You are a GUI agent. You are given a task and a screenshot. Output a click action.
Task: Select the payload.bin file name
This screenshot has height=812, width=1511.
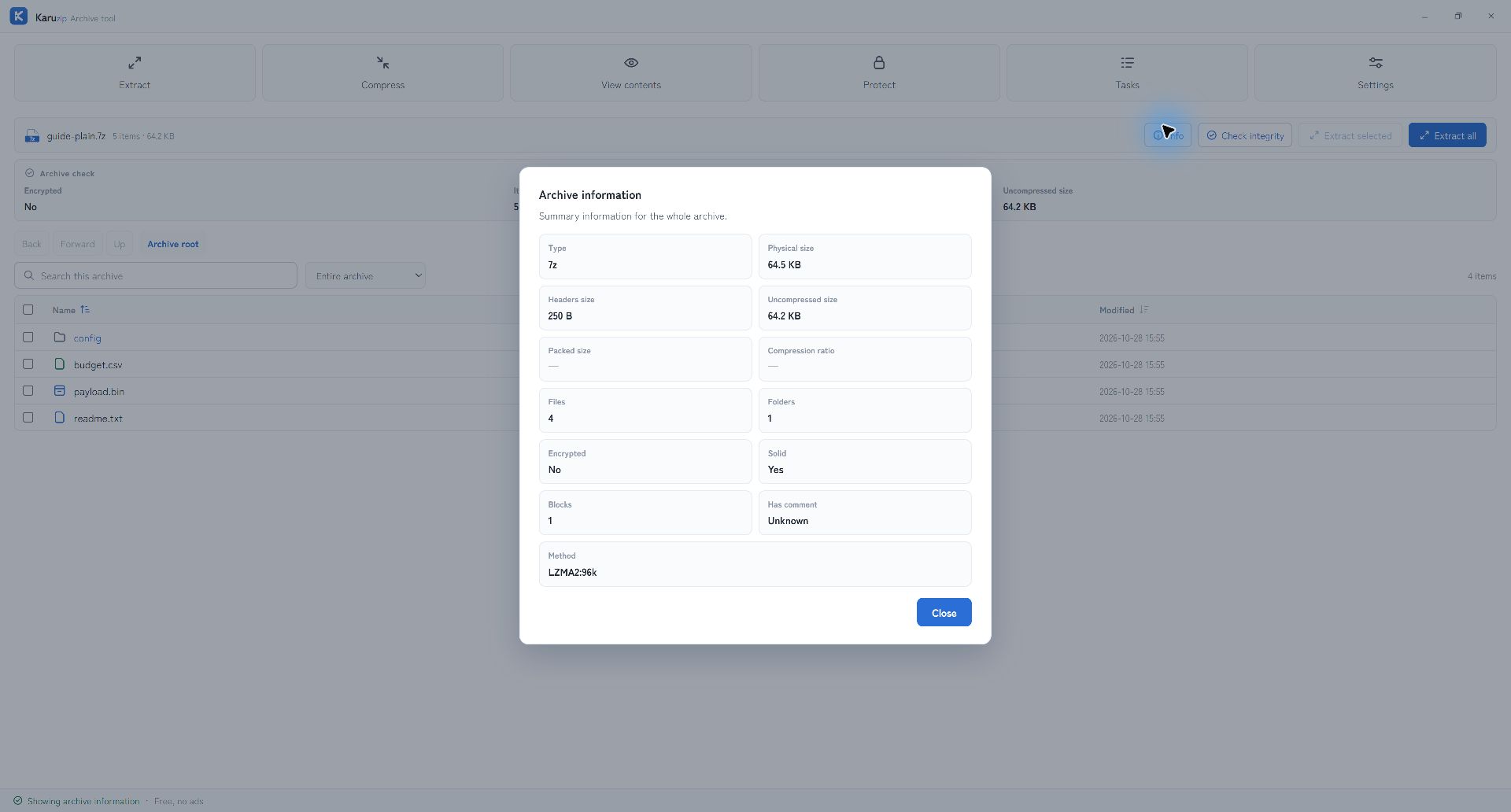[x=99, y=392]
